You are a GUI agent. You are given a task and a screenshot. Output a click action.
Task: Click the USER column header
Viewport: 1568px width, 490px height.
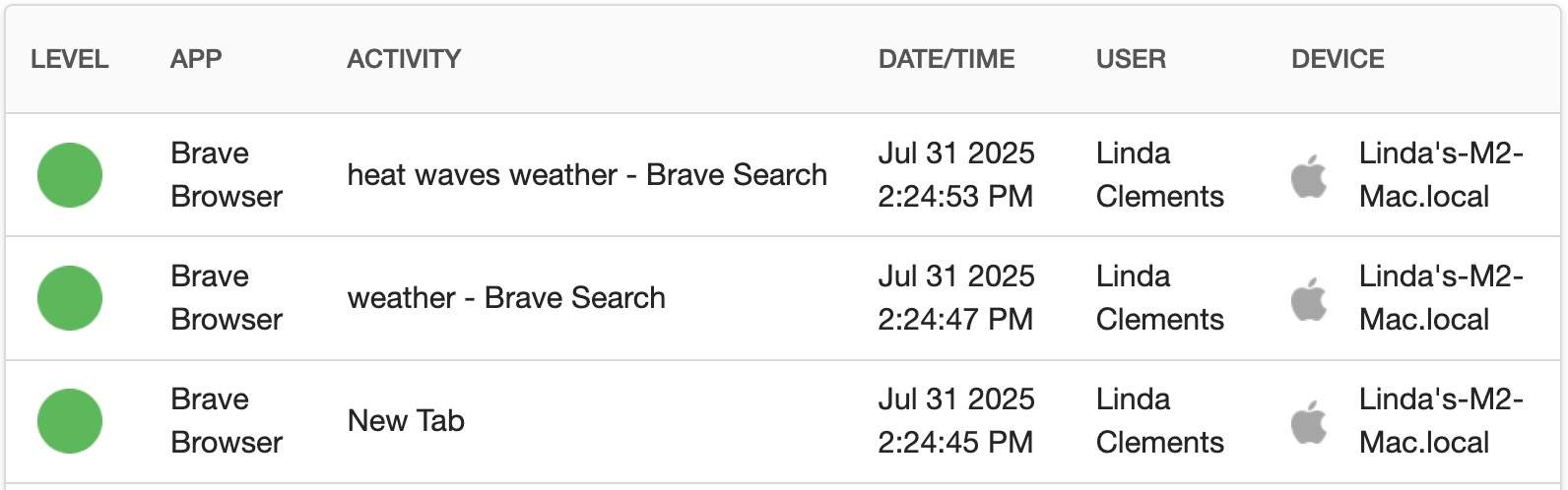[x=1131, y=59]
